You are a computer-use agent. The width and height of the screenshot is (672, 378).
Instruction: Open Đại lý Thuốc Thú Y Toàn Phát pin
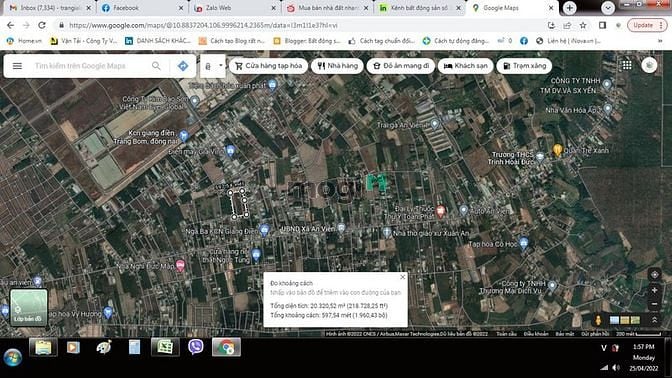click(x=440, y=210)
